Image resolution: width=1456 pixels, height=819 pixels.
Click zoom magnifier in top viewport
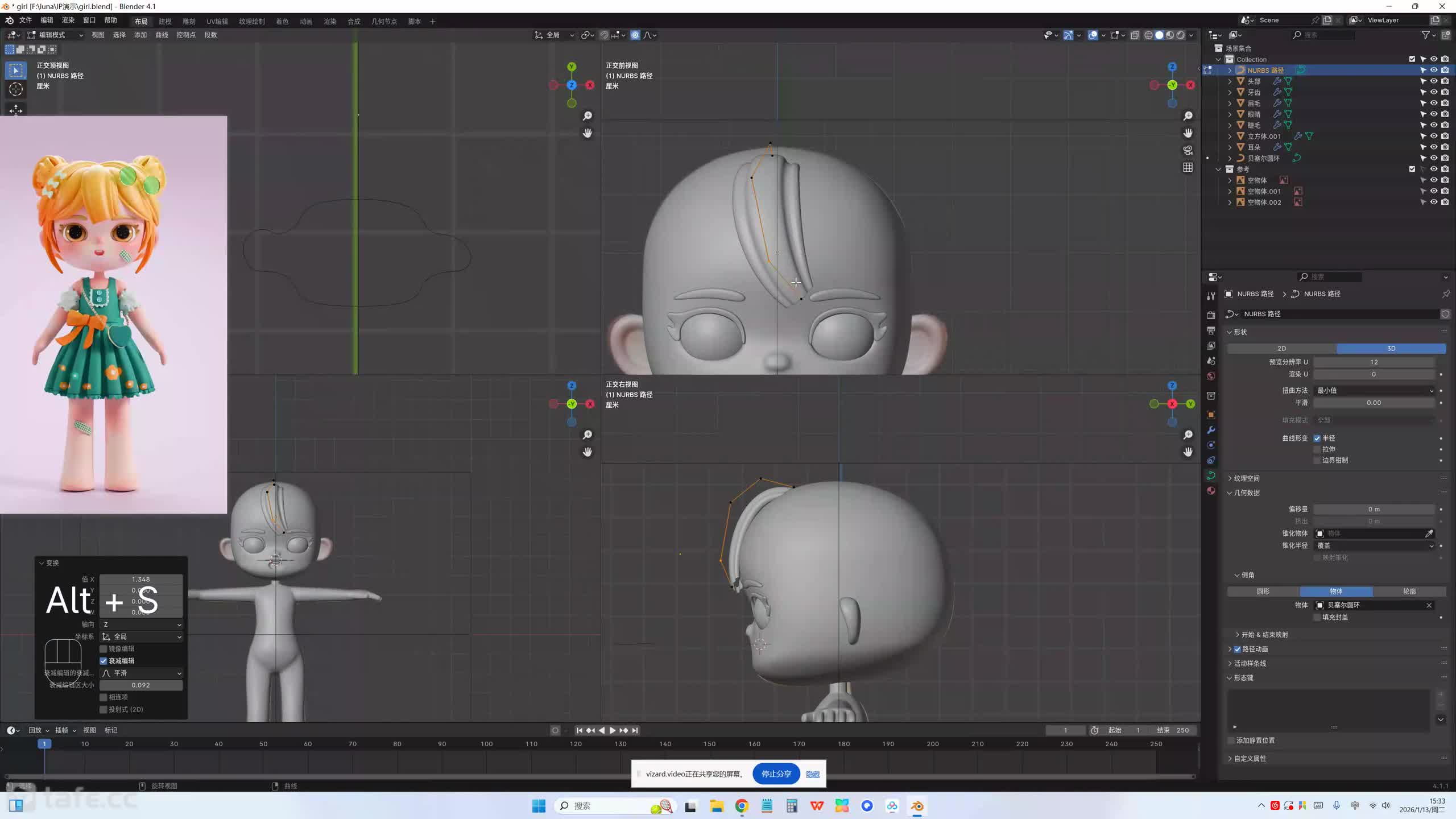click(x=588, y=116)
